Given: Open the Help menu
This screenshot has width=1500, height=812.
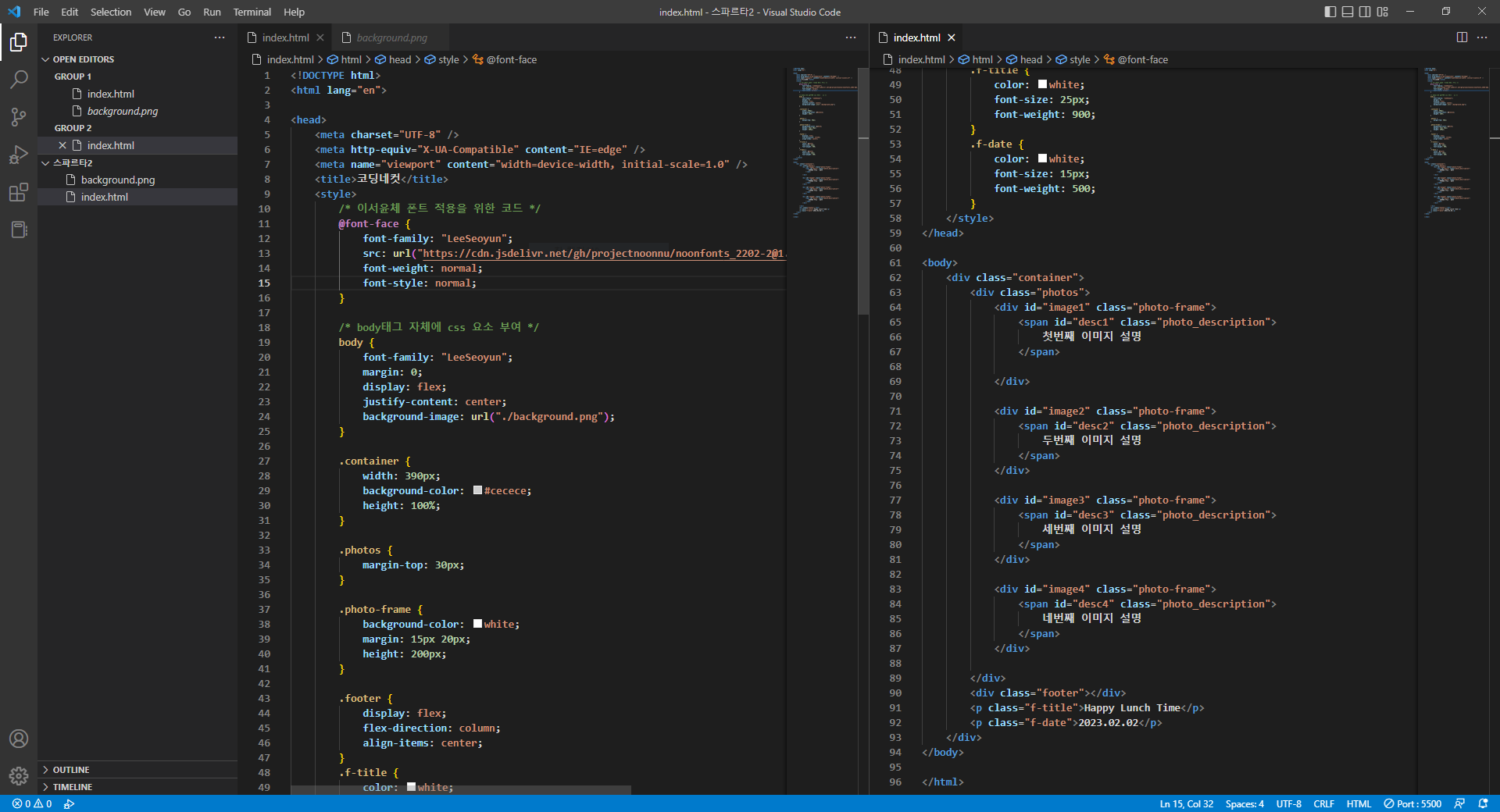Looking at the screenshot, I should point(295,12).
